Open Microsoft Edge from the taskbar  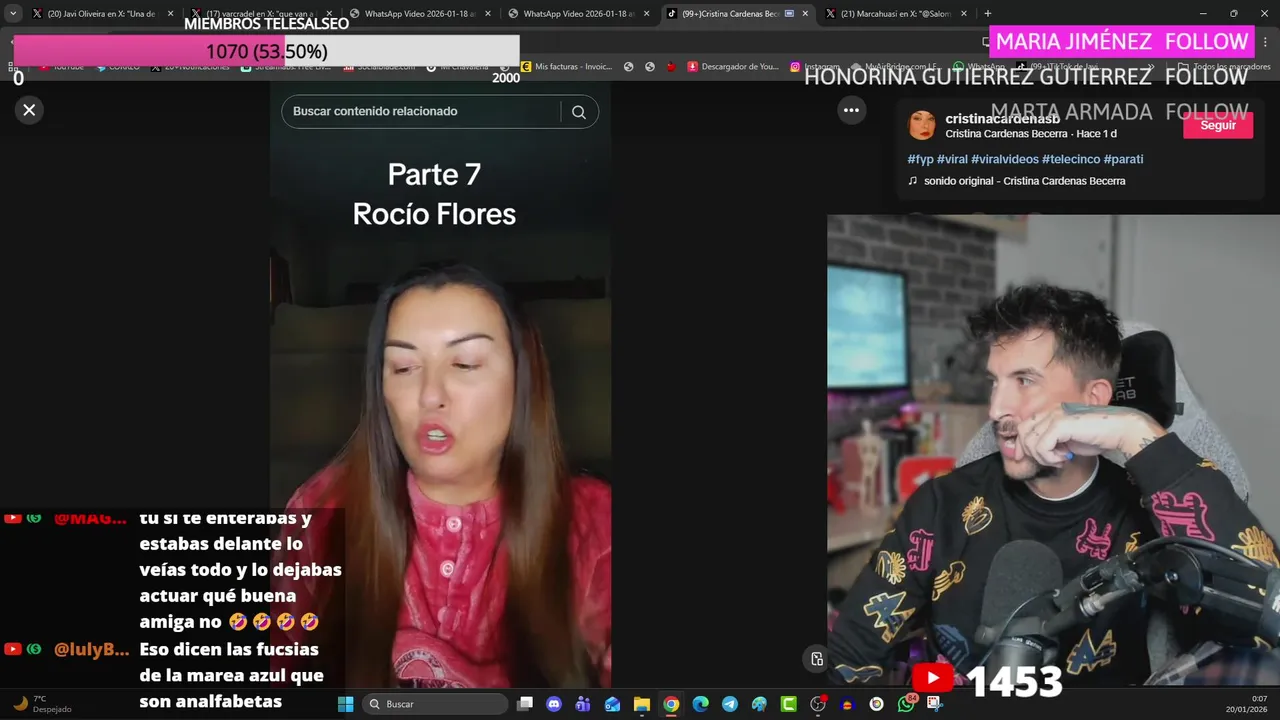[x=700, y=704]
